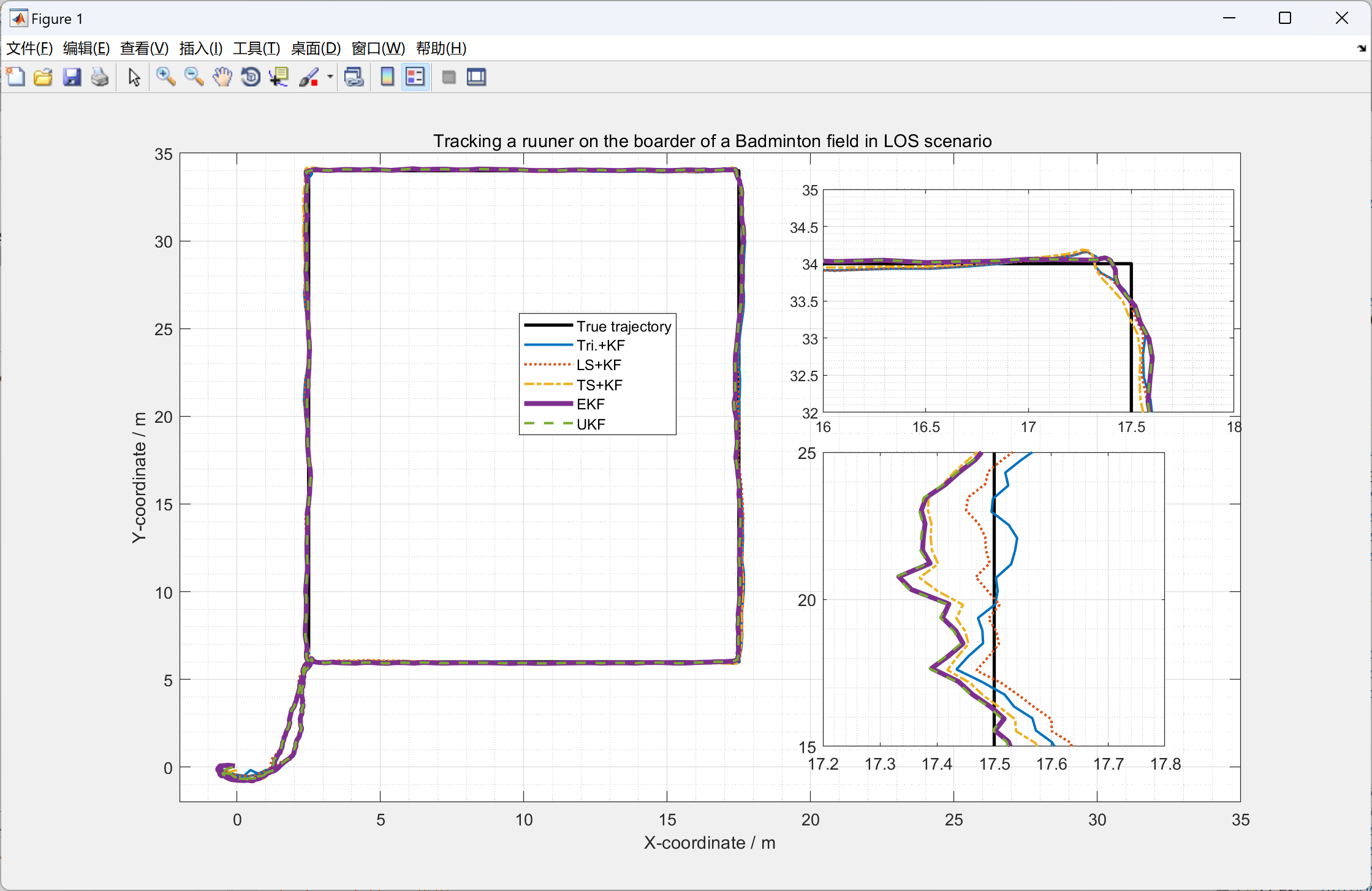Toggle the Edit Plot arrow tool
This screenshot has width=1372, height=891.
point(134,77)
